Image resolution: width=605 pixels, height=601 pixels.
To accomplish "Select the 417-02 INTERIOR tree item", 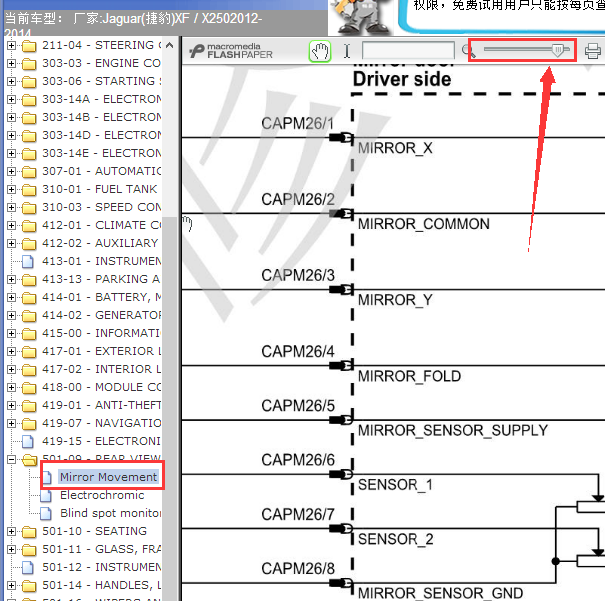I will (x=101, y=369).
